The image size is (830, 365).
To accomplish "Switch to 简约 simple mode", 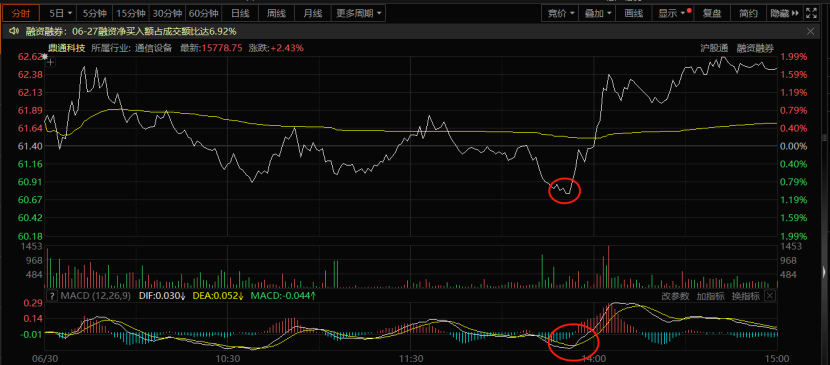I will pyautogui.click(x=748, y=13).
